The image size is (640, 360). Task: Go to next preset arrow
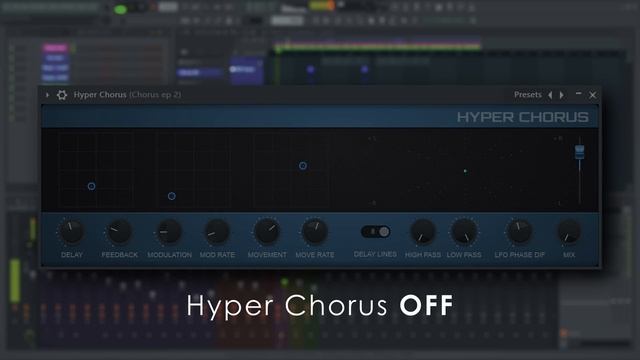tap(562, 95)
